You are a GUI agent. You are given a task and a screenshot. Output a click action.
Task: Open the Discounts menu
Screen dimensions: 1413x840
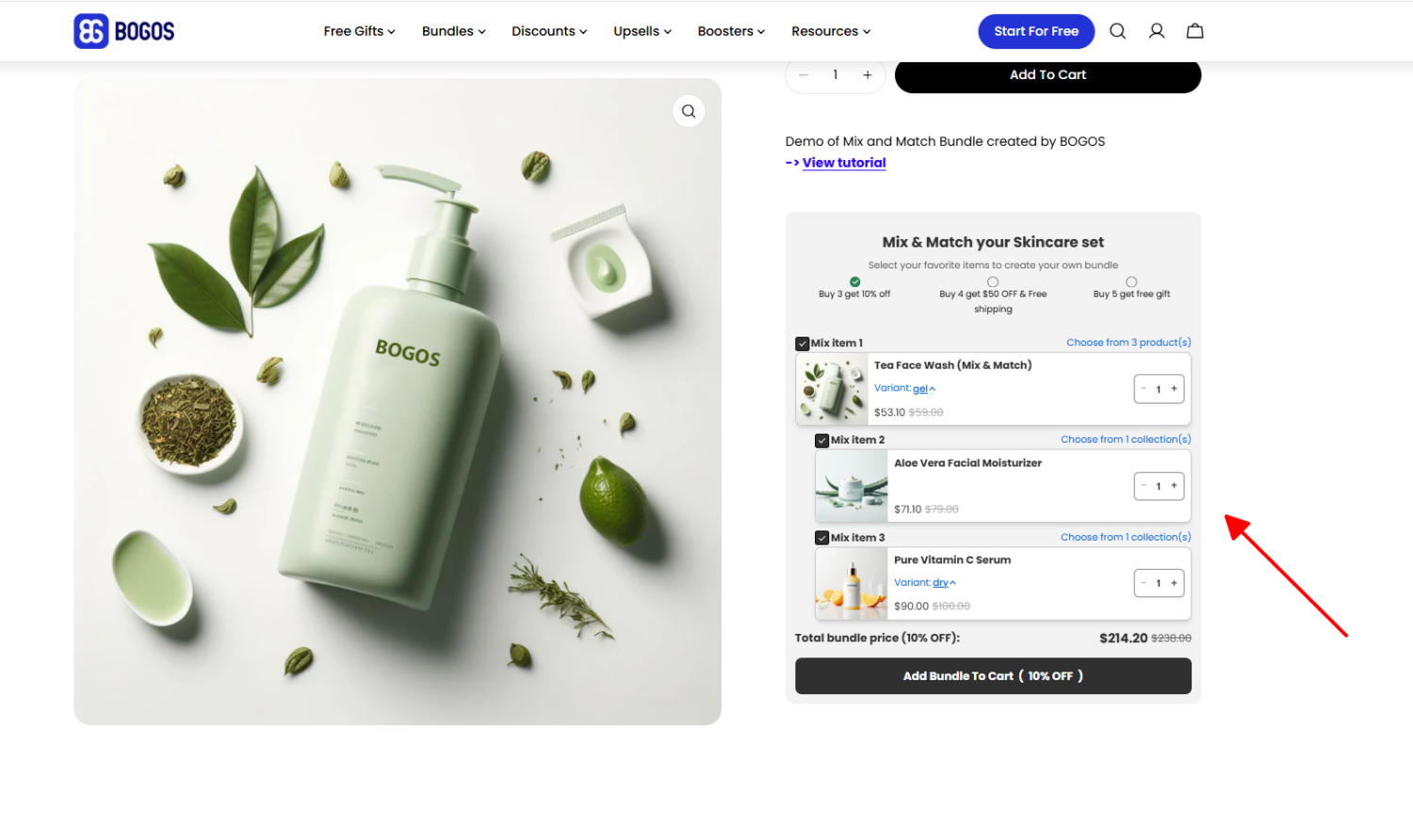click(549, 31)
